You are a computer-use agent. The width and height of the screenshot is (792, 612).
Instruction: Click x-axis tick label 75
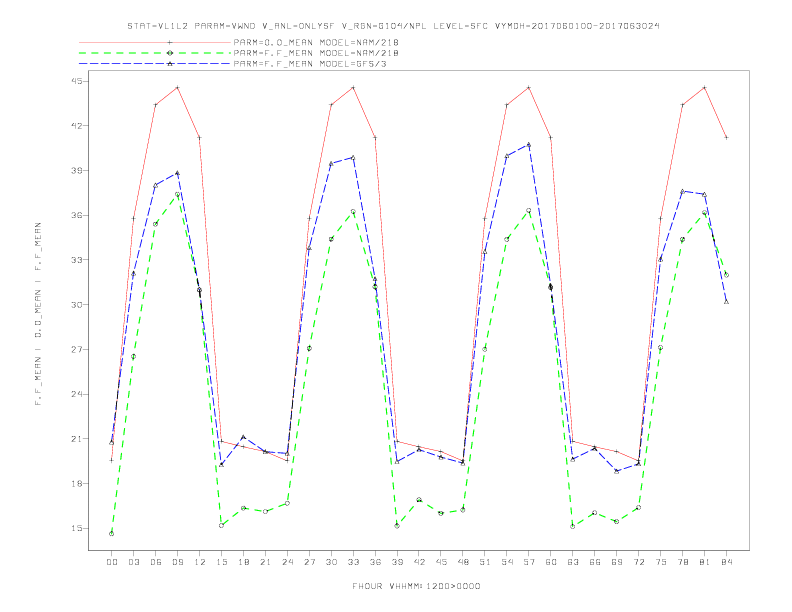pos(661,562)
